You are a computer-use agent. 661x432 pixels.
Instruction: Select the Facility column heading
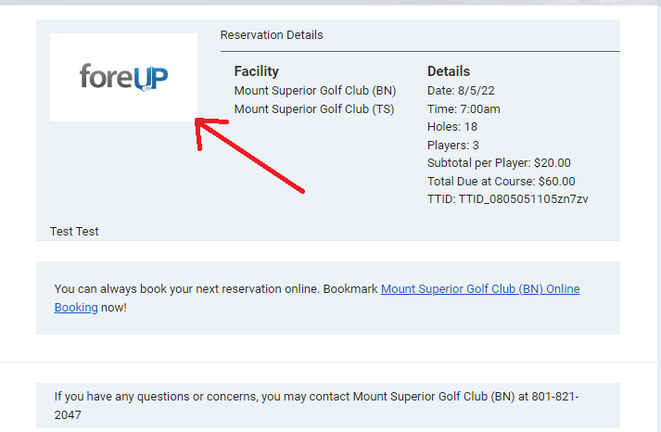click(x=256, y=72)
